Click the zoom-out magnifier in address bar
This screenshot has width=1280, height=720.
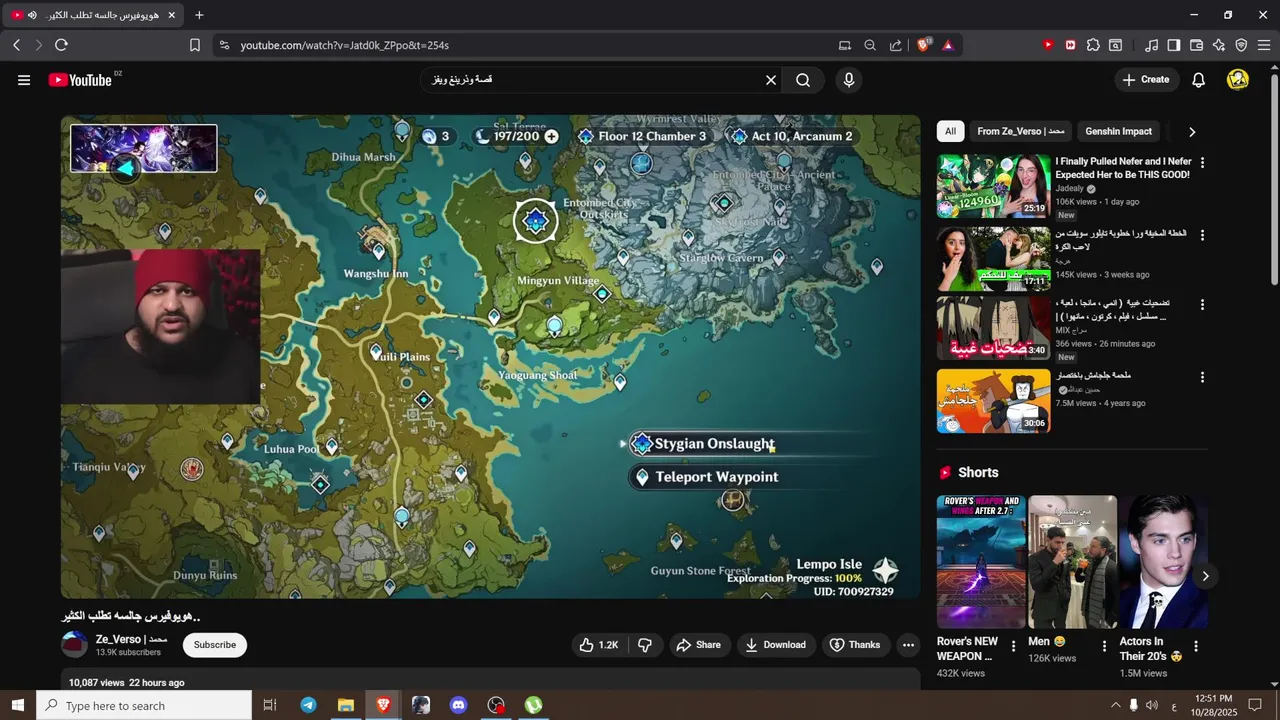click(x=870, y=45)
